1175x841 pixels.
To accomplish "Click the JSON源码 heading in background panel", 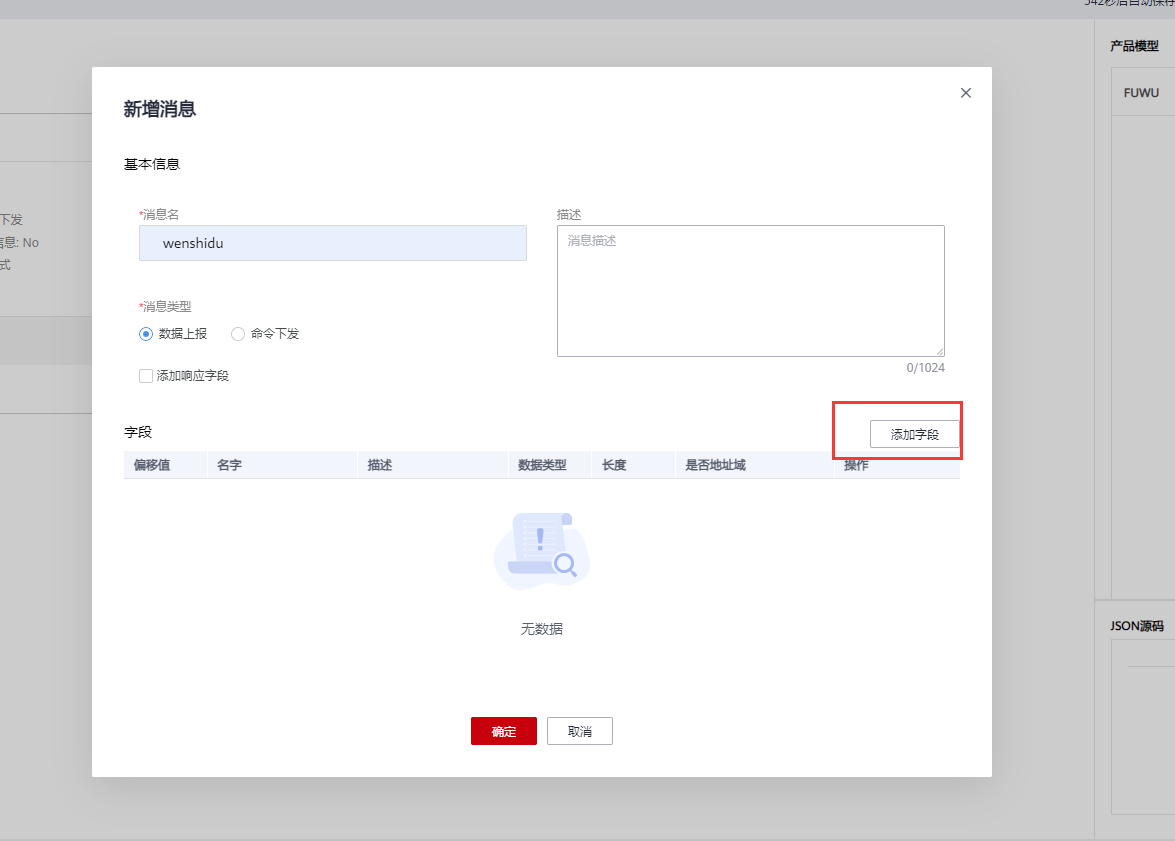I will coord(1137,626).
